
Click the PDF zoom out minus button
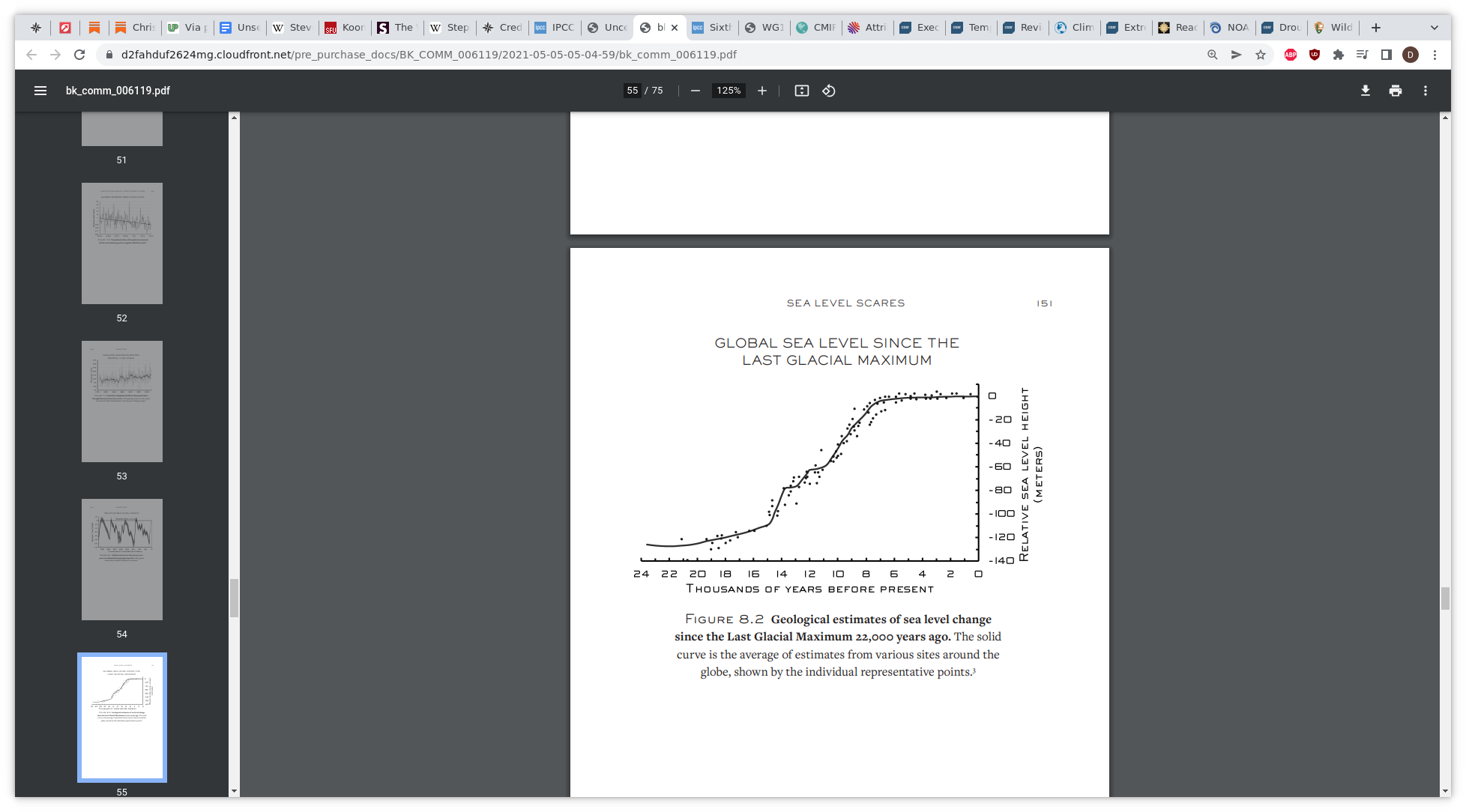click(696, 91)
